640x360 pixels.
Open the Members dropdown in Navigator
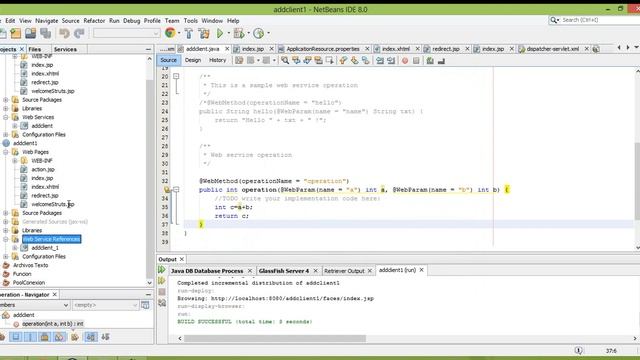pyautogui.click(x=34, y=305)
